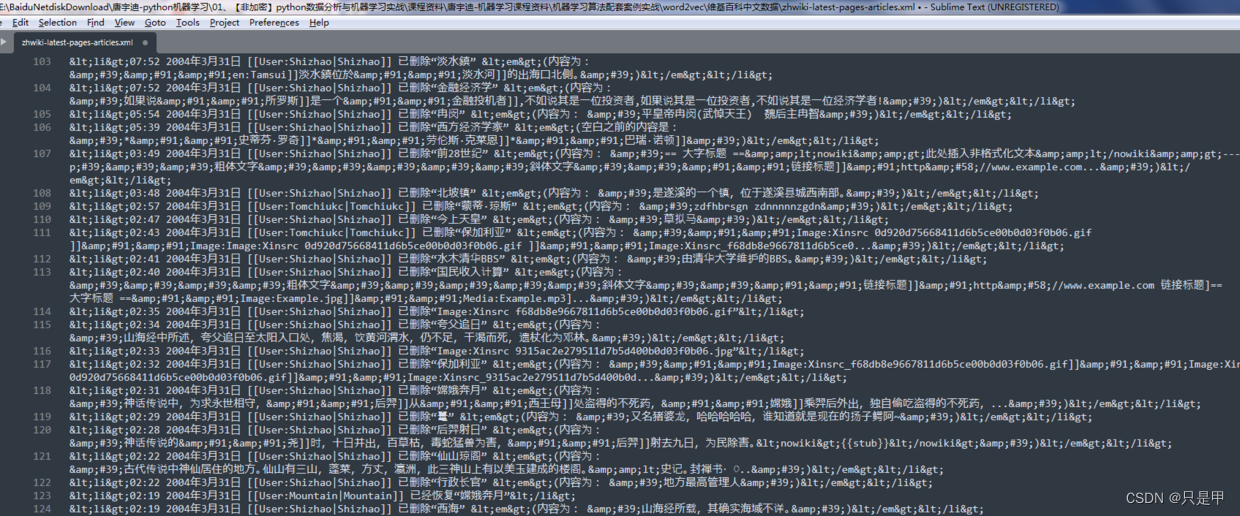The height and width of the screenshot is (516, 1240).
Task: Open the Project menu
Action: click(x=224, y=22)
